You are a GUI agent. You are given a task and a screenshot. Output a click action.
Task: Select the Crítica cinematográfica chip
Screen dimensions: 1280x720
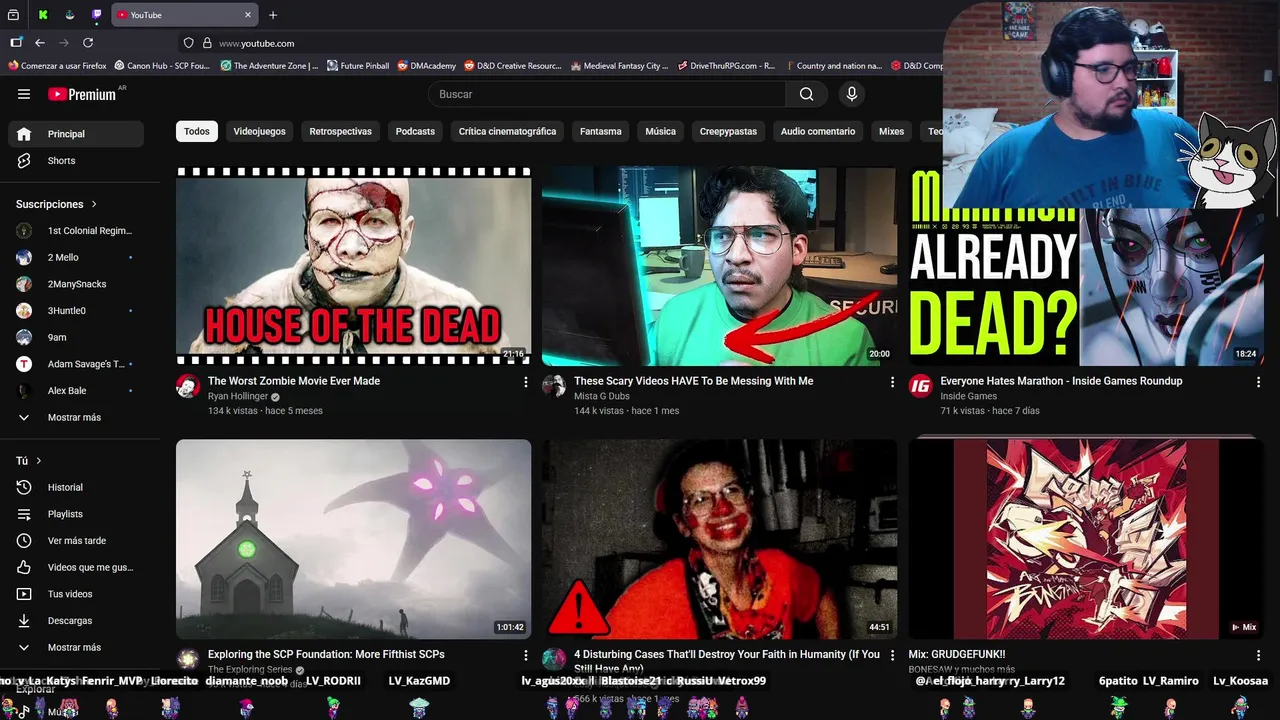(x=507, y=131)
